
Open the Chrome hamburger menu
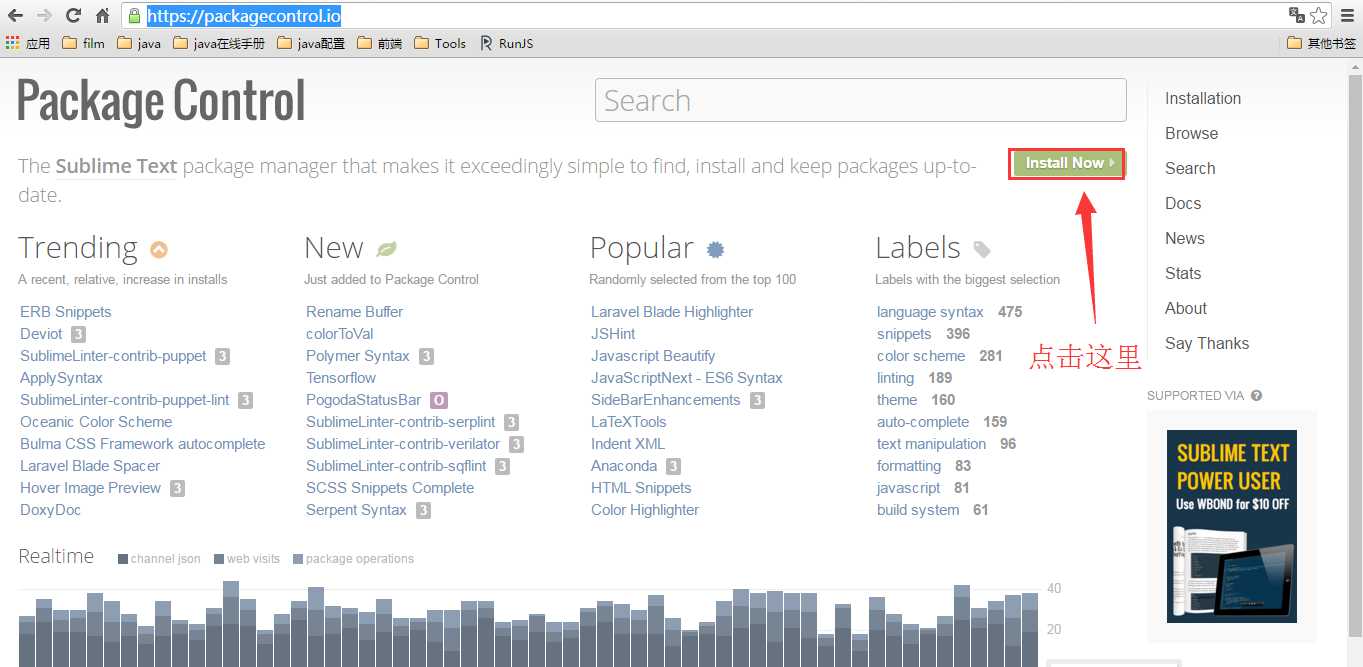click(x=1347, y=15)
